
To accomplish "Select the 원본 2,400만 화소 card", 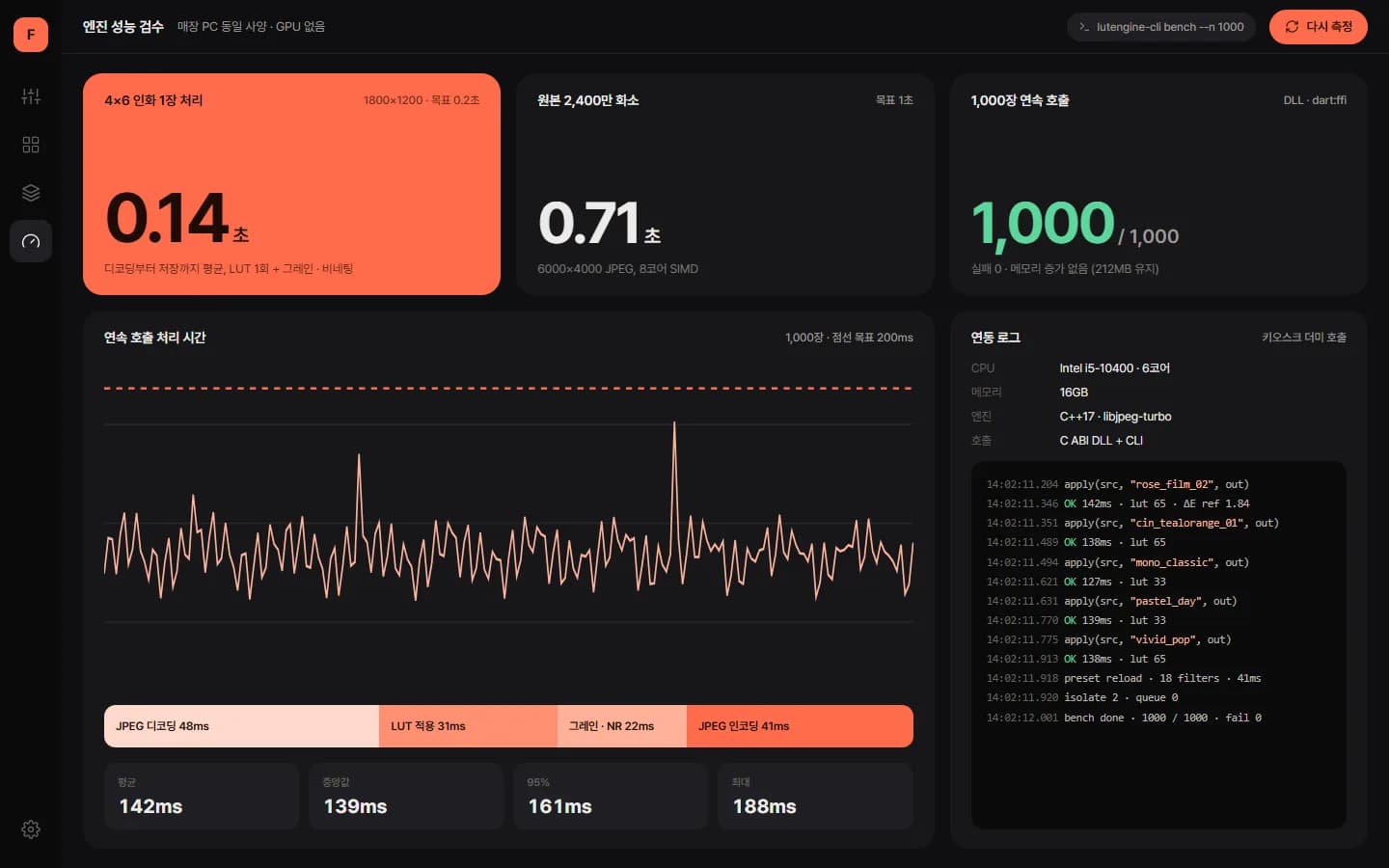I will point(725,184).
